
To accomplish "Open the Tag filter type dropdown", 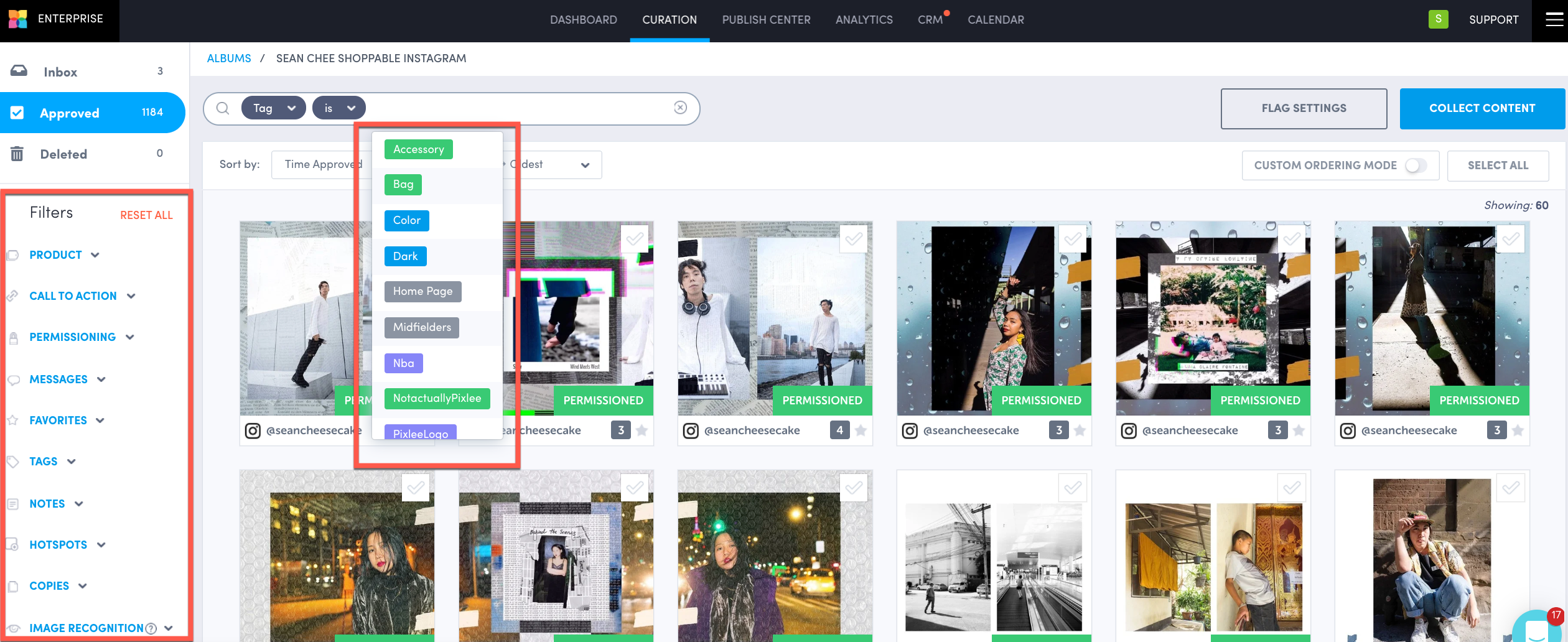I will point(273,108).
